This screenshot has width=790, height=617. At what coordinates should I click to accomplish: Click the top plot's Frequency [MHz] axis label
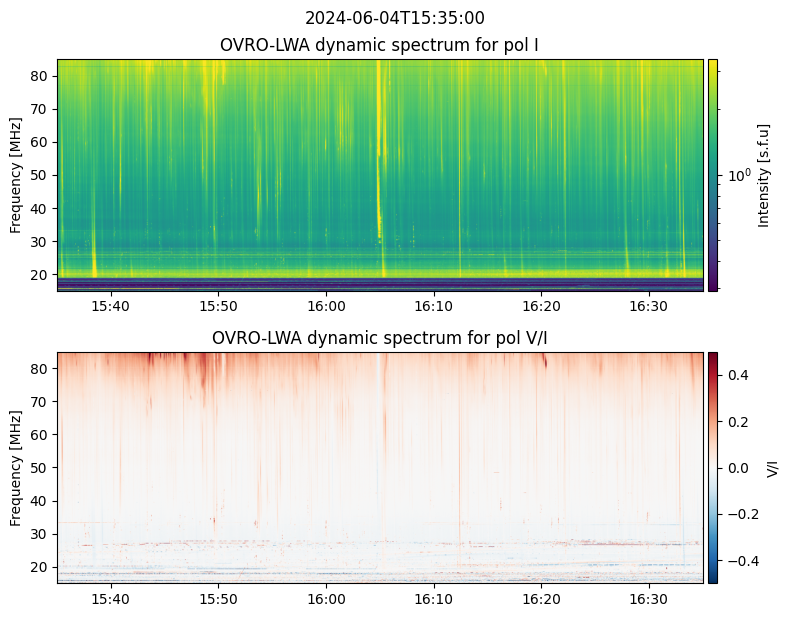15,175
